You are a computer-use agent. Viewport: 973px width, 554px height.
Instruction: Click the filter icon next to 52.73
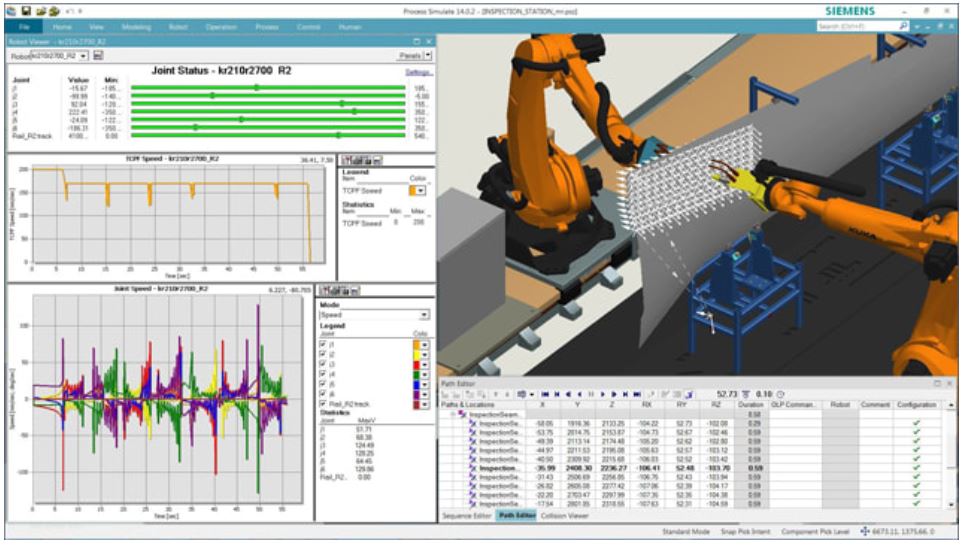click(746, 395)
